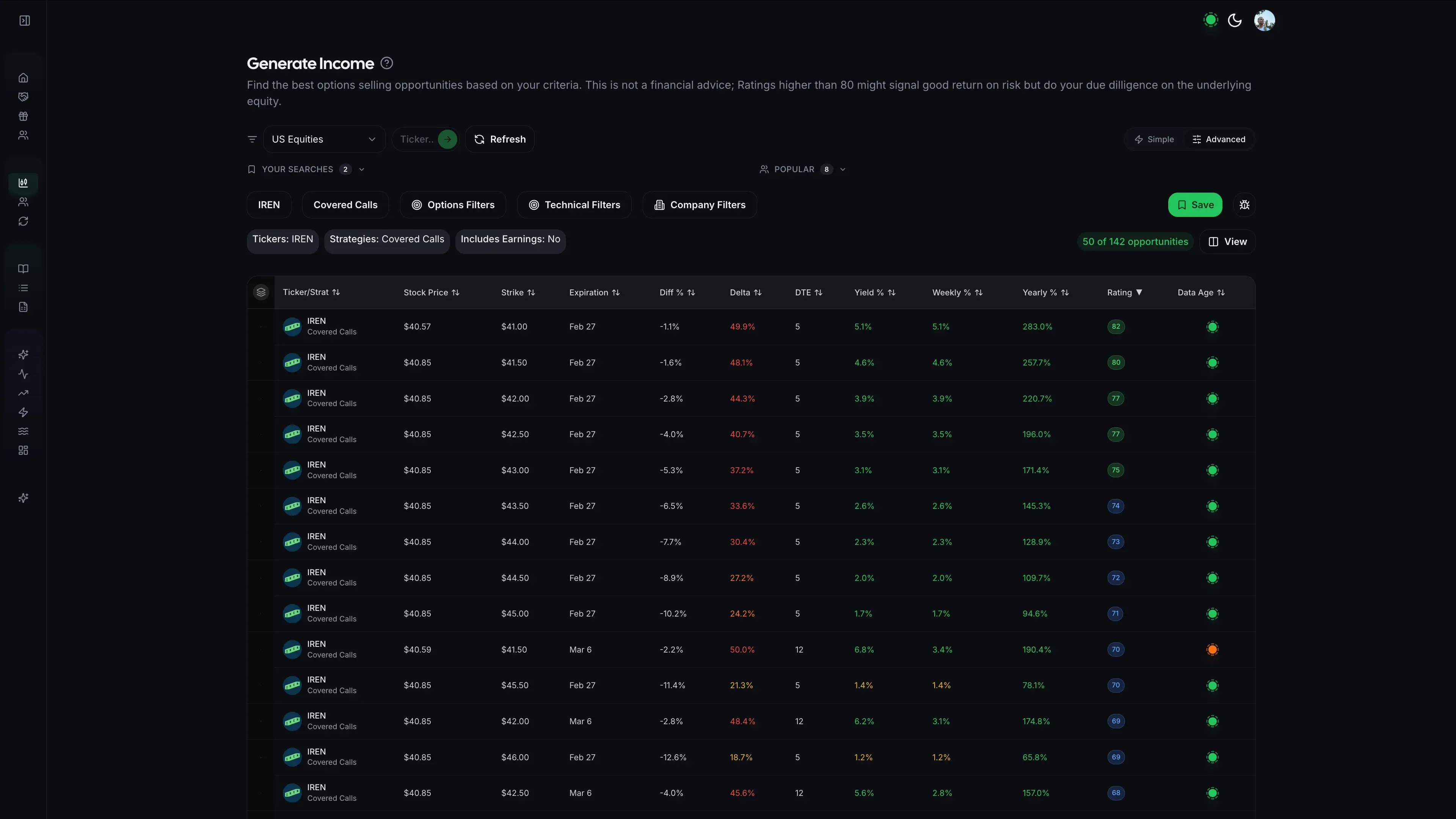Viewport: 1456px width, 819px height.
Task: Open the Covered Calls strategy filter
Action: pyautogui.click(x=345, y=205)
